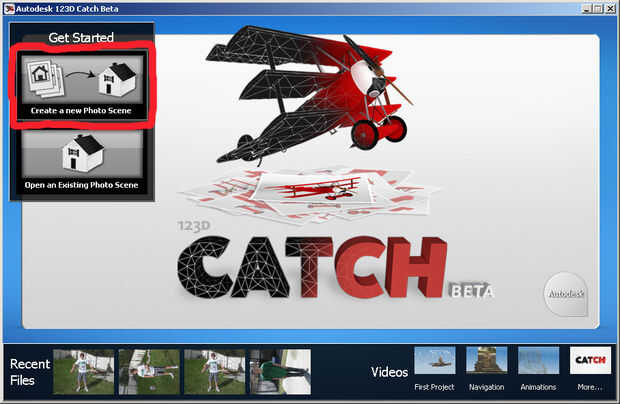
Task: Click Open an Existing Photo Scene button
Action: pos(82,161)
